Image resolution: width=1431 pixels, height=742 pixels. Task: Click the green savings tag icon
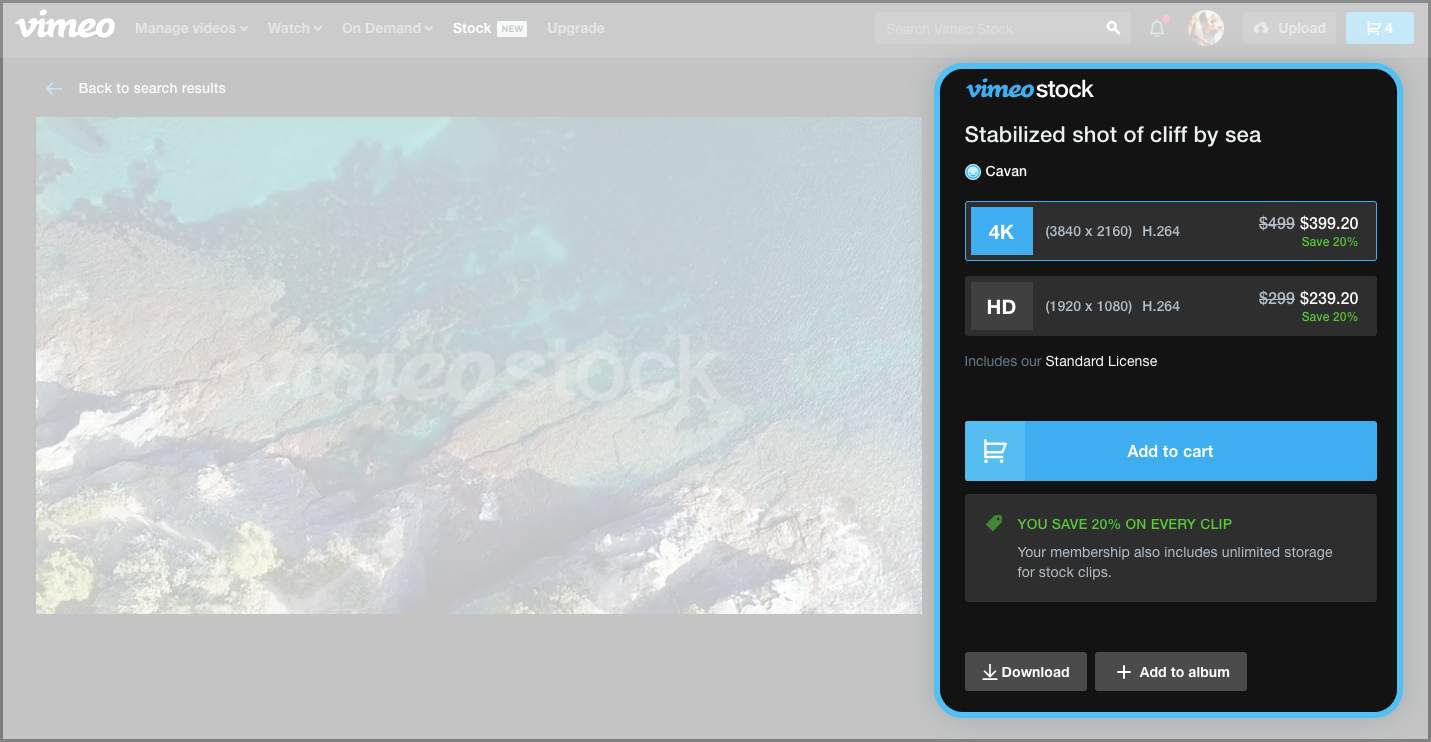pyautogui.click(x=993, y=523)
